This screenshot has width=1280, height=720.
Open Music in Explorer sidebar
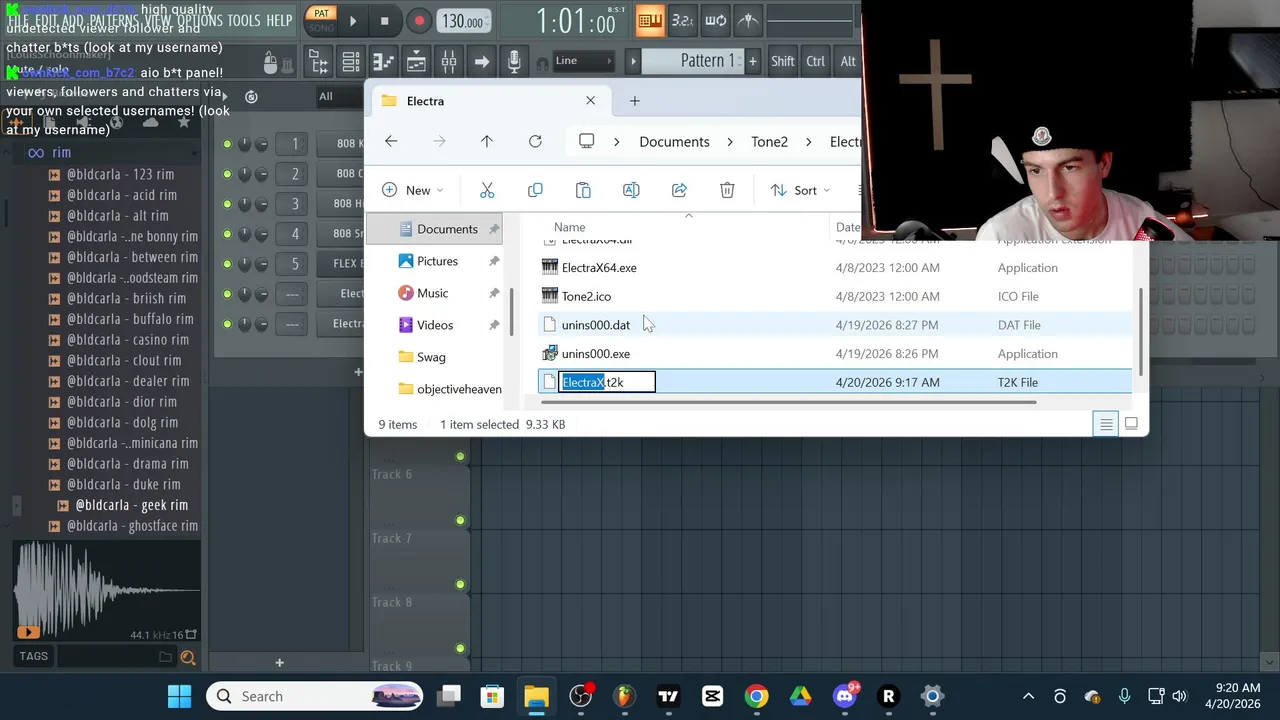click(x=432, y=293)
